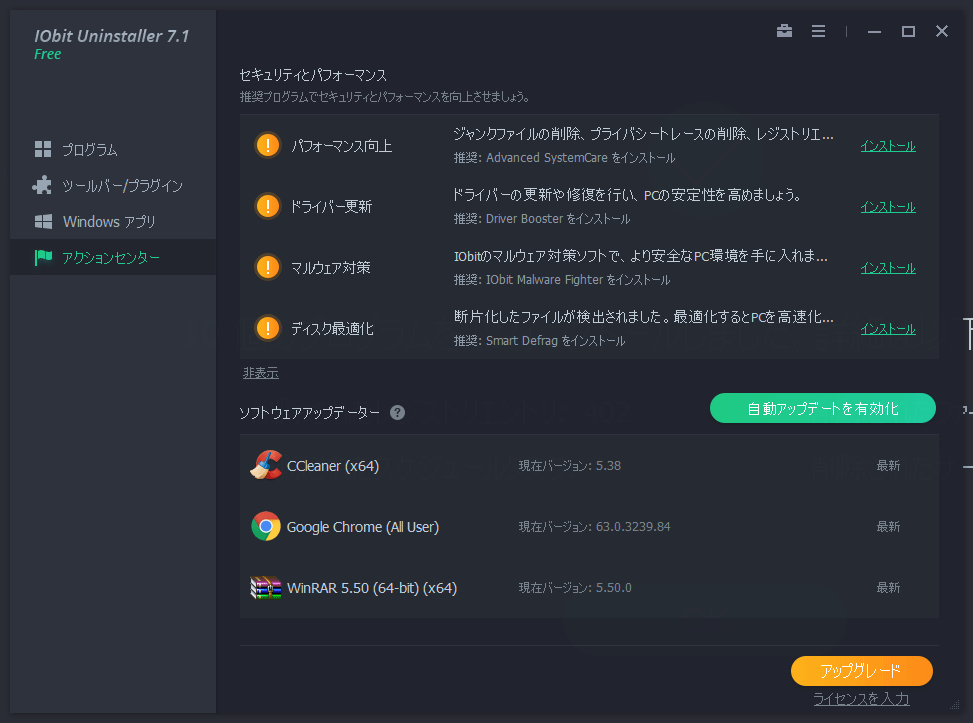
Task: Click the 推奨: Smart Defrag をインストール text
Action: [x=539, y=340]
